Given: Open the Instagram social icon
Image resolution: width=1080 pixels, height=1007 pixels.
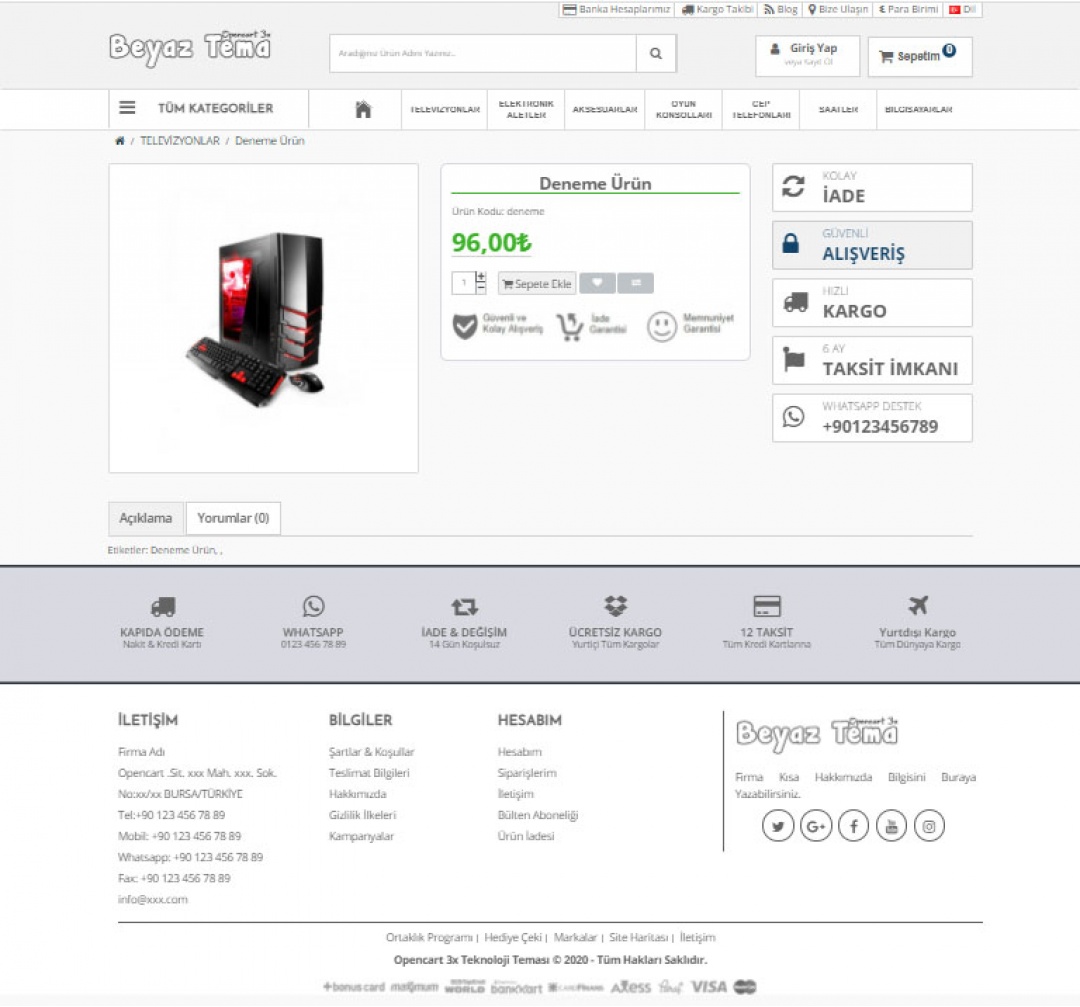Looking at the screenshot, I should point(929,826).
